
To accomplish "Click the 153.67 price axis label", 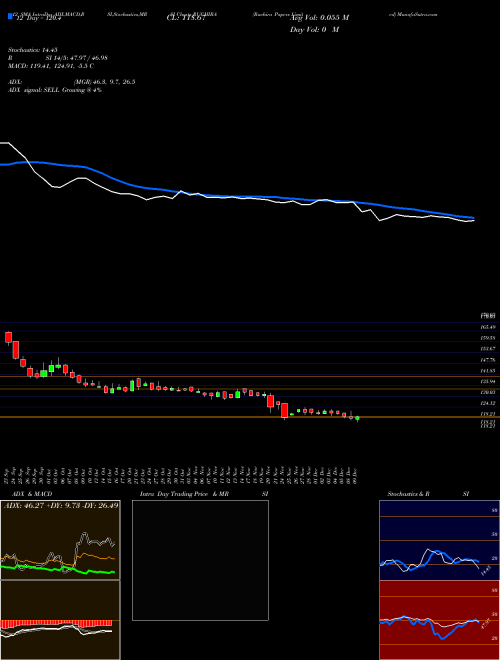I will tap(489, 349).
